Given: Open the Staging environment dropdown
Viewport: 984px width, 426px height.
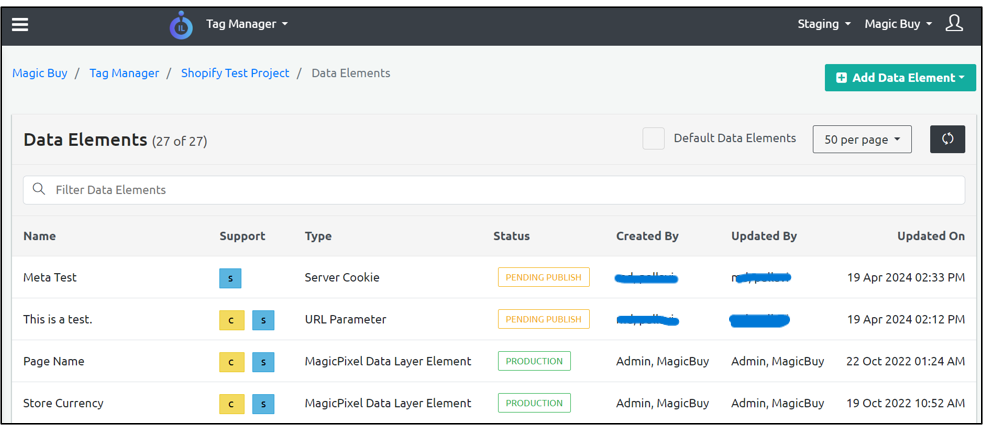Looking at the screenshot, I should point(824,24).
